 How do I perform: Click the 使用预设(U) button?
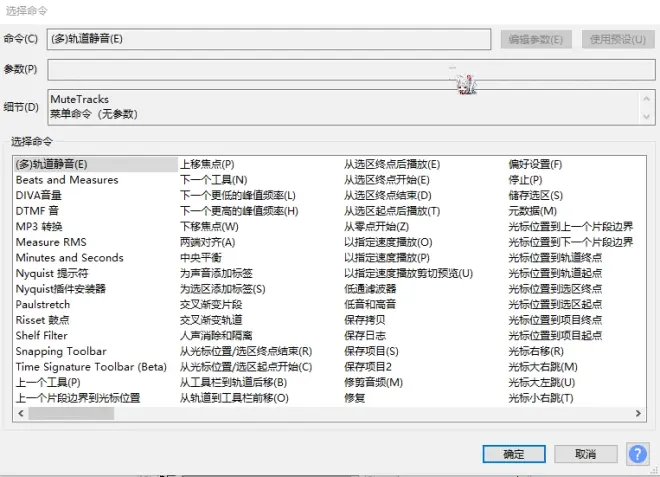click(x=617, y=39)
